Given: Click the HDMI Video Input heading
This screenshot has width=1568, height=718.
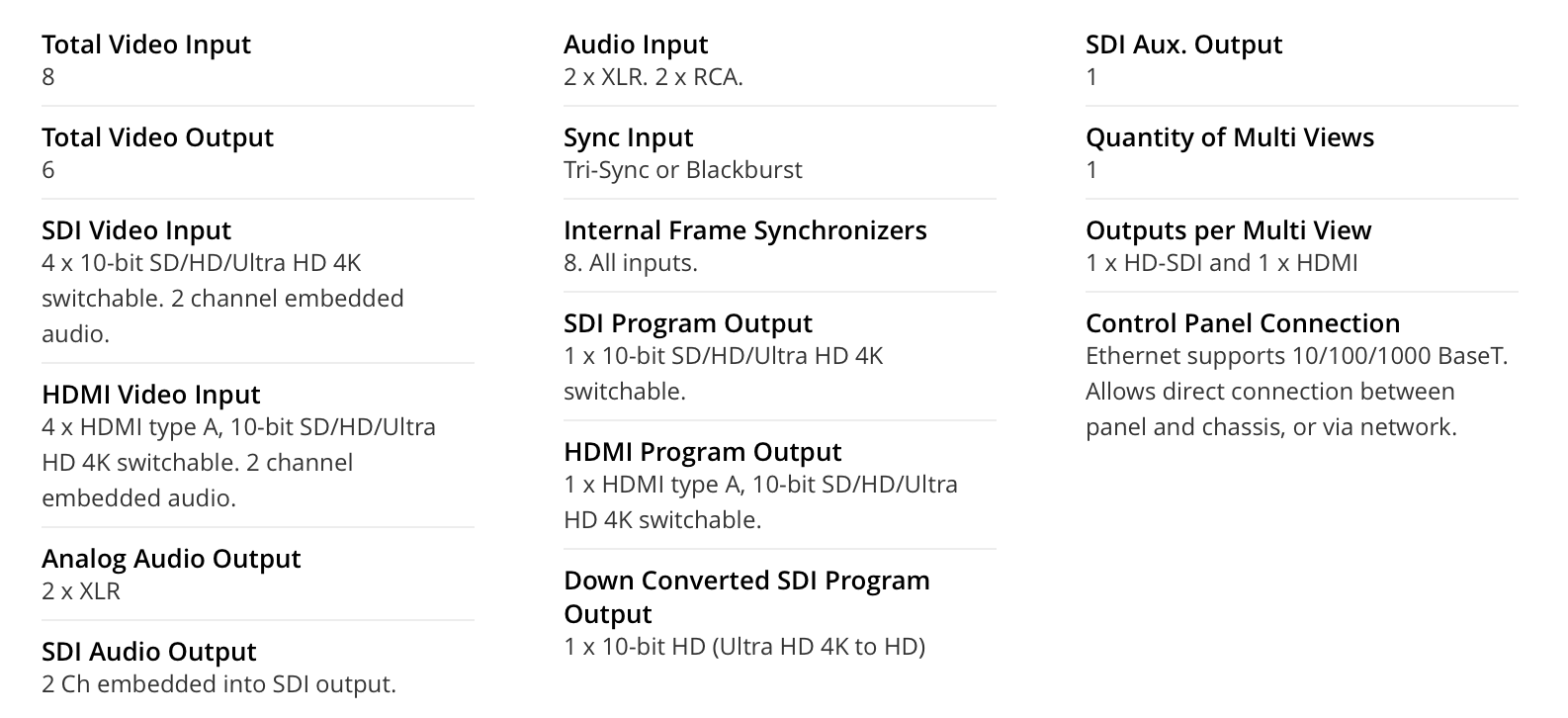Looking at the screenshot, I should pos(151,395).
